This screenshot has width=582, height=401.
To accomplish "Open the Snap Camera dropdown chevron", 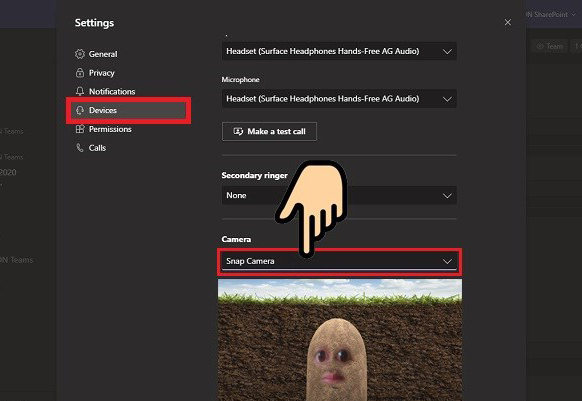I will (447, 261).
